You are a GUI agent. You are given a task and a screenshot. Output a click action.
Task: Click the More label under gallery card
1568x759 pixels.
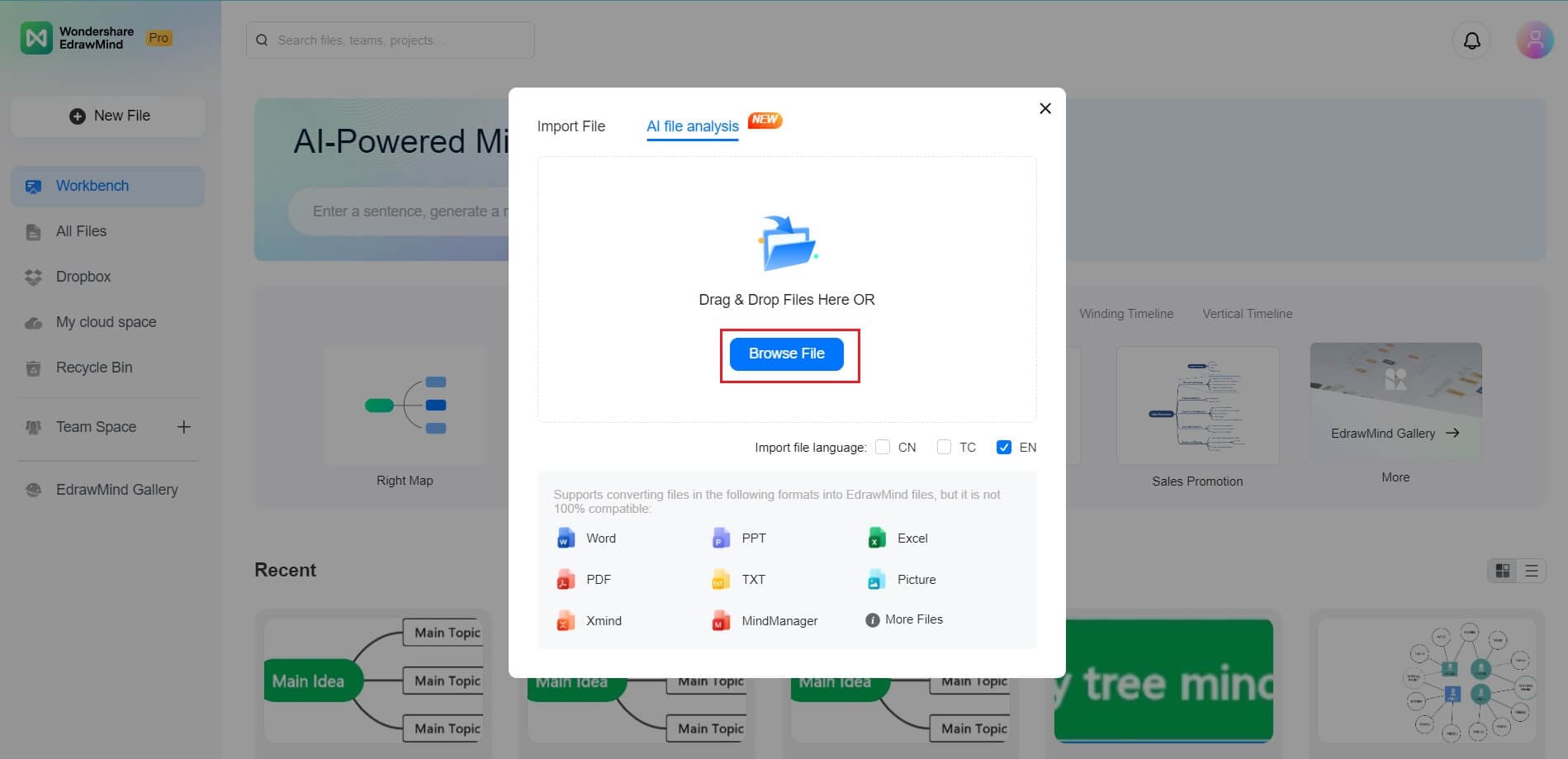pyautogui.click(x=1395, y=477)
